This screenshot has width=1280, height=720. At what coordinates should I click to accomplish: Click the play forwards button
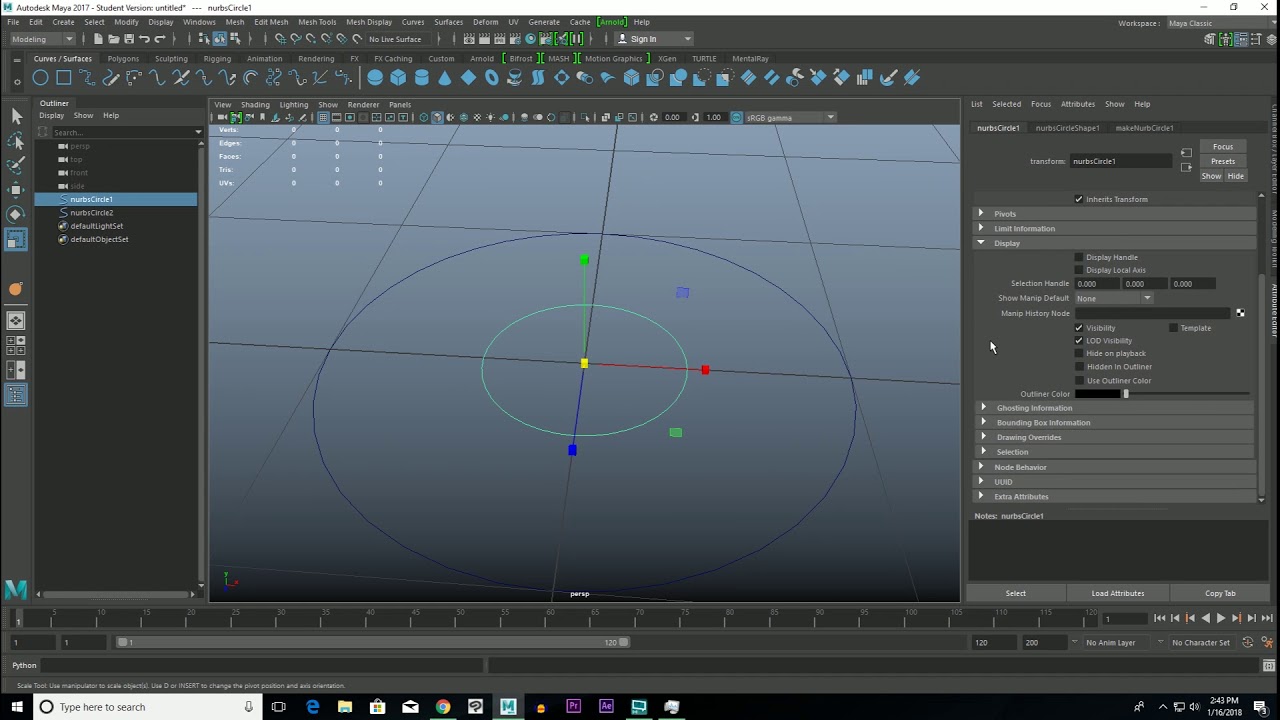1220,619
